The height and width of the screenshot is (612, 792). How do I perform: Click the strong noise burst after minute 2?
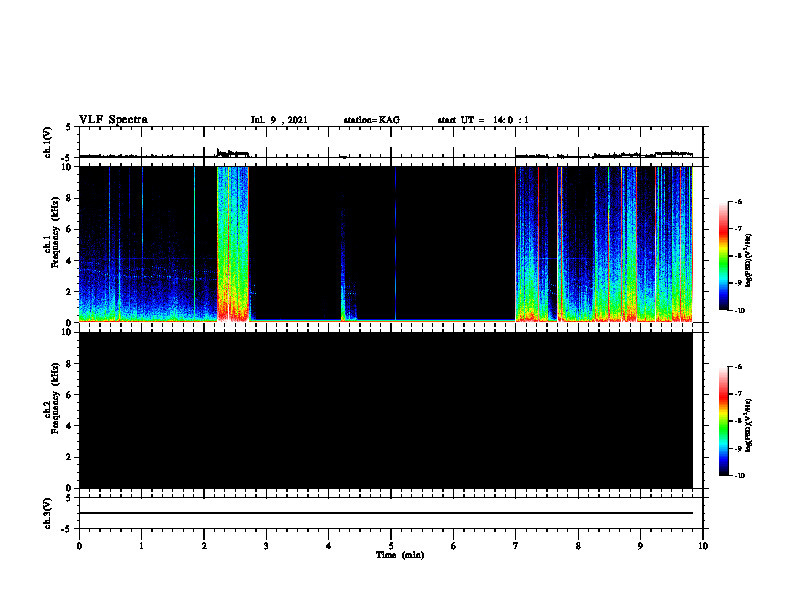[x=233, y=244]
